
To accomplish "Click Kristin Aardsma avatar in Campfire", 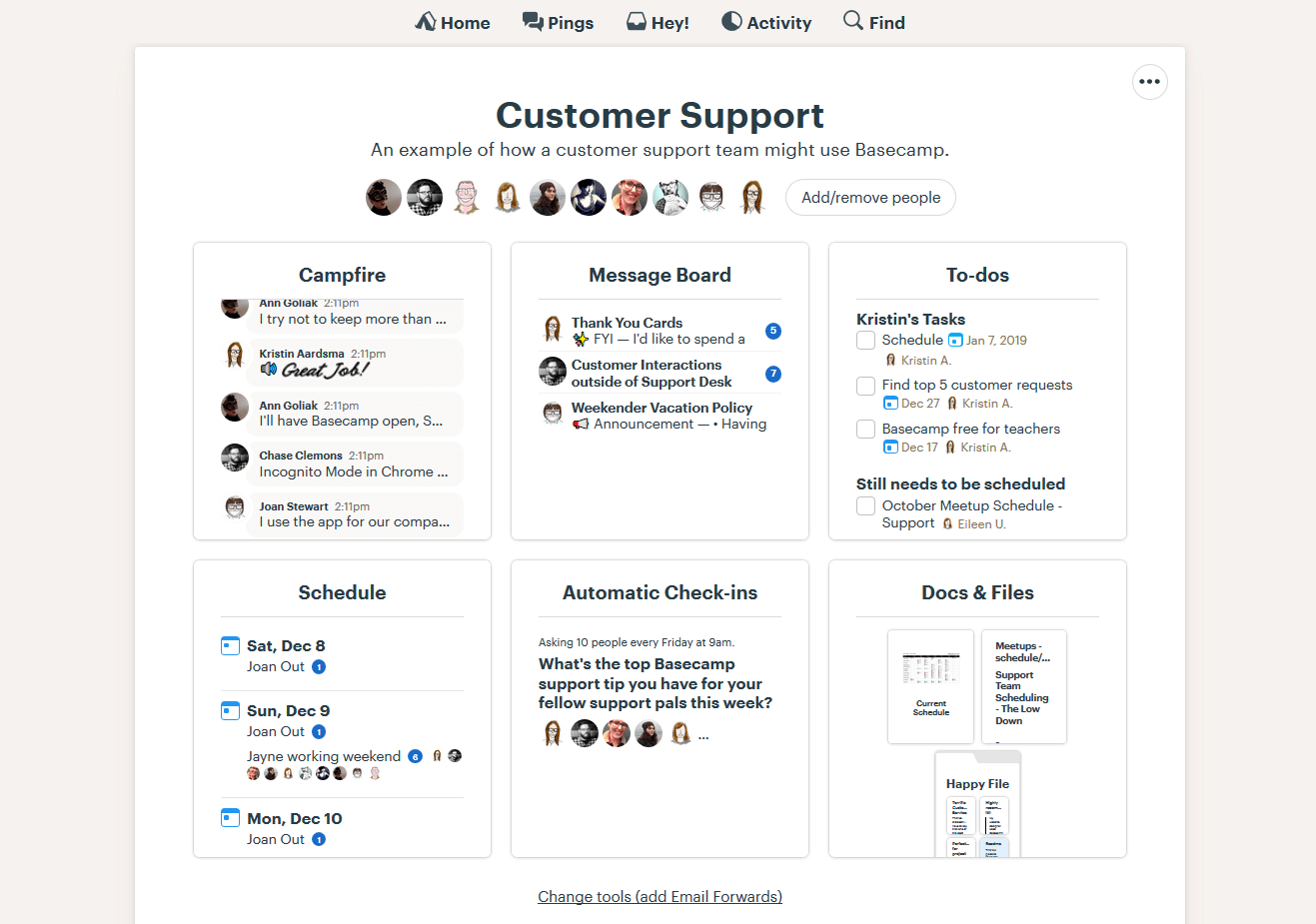I will pos(235,354).
